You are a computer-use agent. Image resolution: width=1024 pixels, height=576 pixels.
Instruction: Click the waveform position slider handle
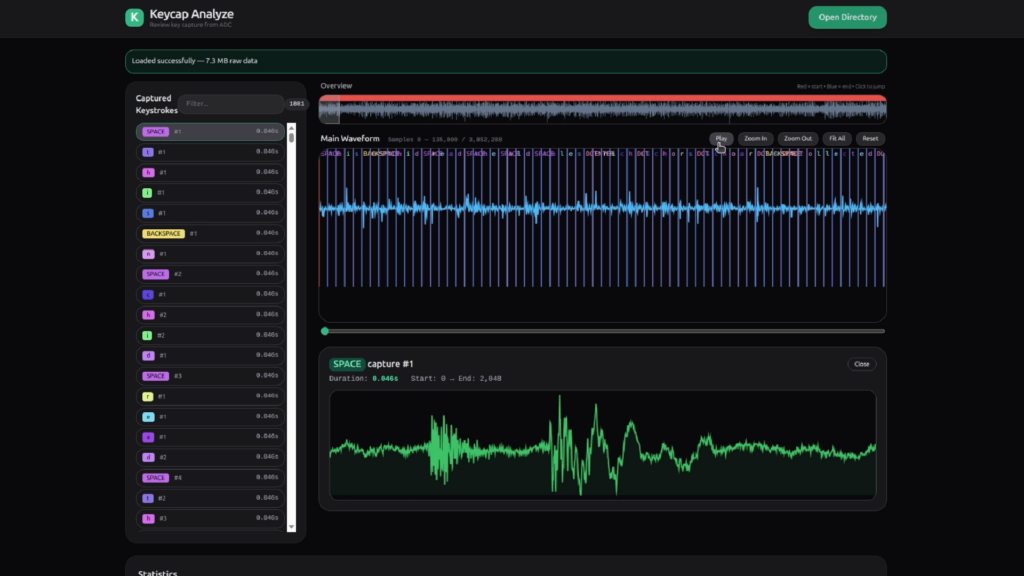325,331
